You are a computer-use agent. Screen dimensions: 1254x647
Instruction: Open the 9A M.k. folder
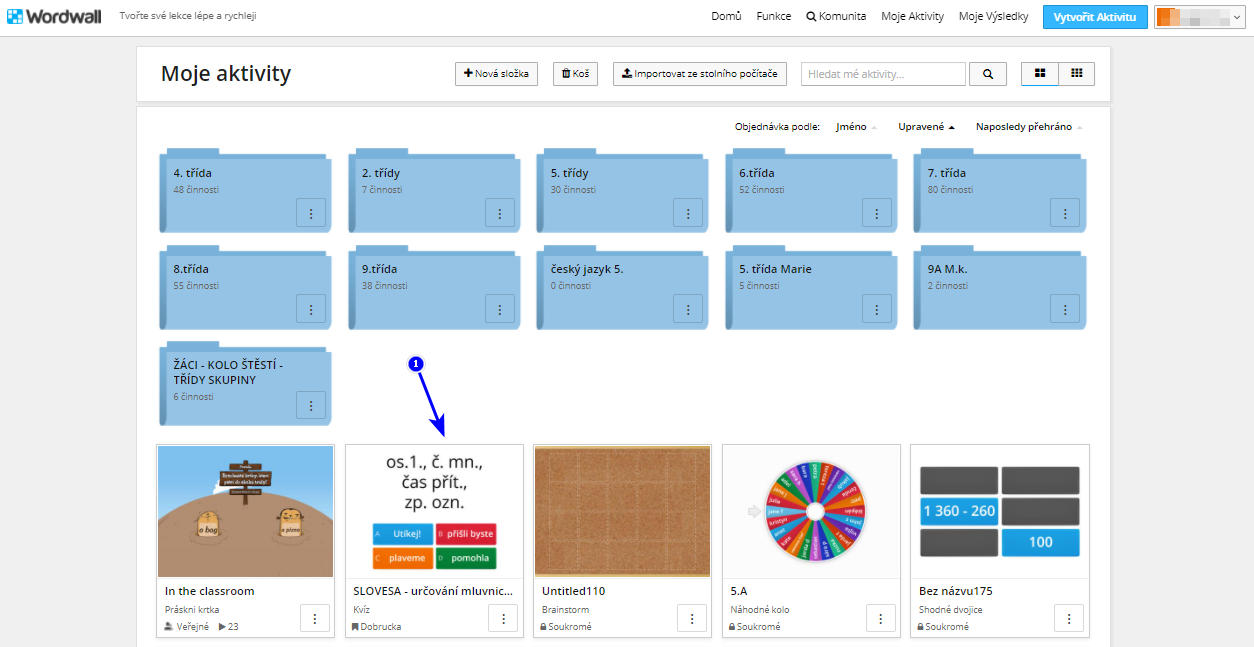pyautogui.click(x=1000, y=288)
